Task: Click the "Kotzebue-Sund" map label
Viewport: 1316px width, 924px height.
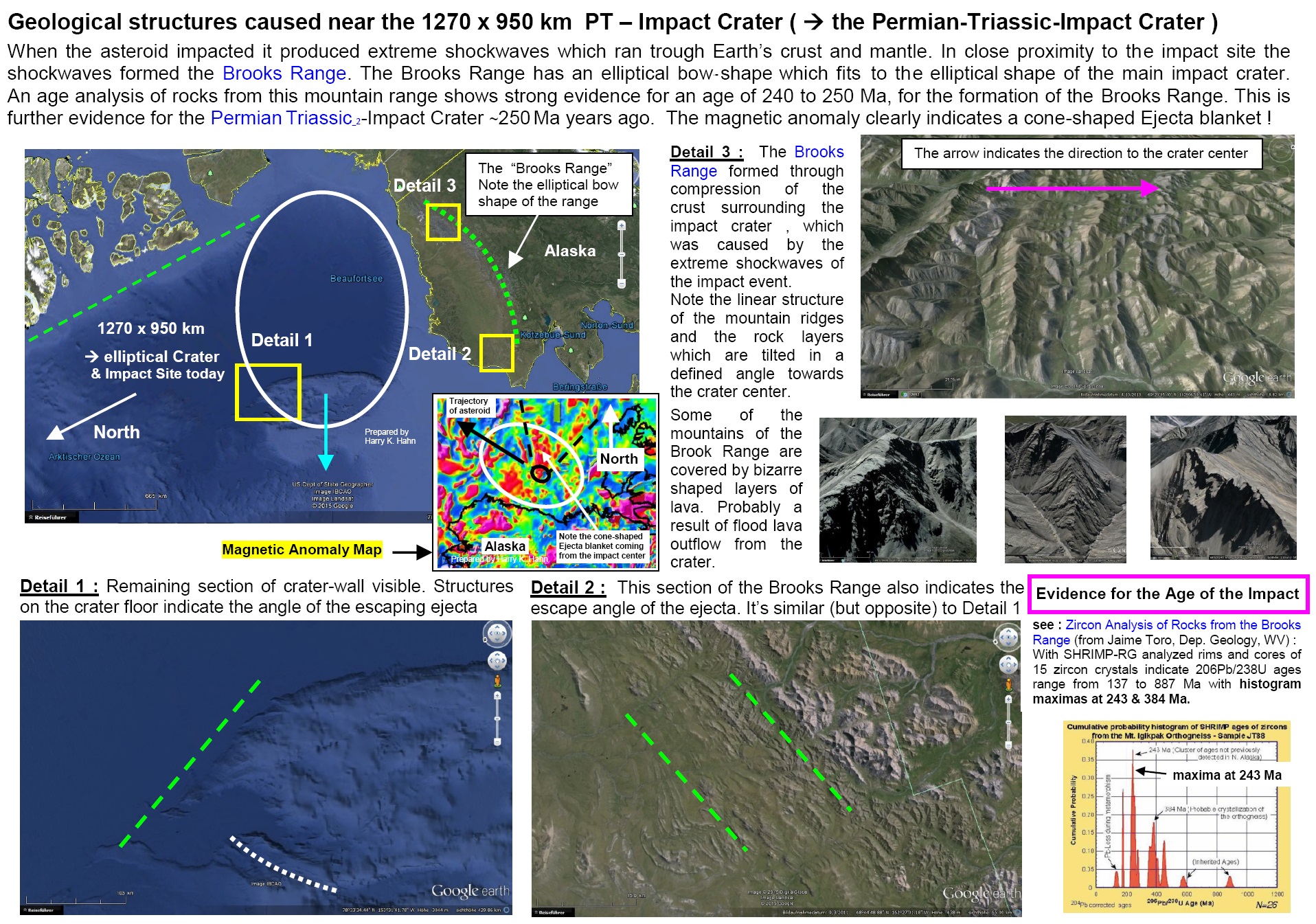Action: [x=553, y=335]
